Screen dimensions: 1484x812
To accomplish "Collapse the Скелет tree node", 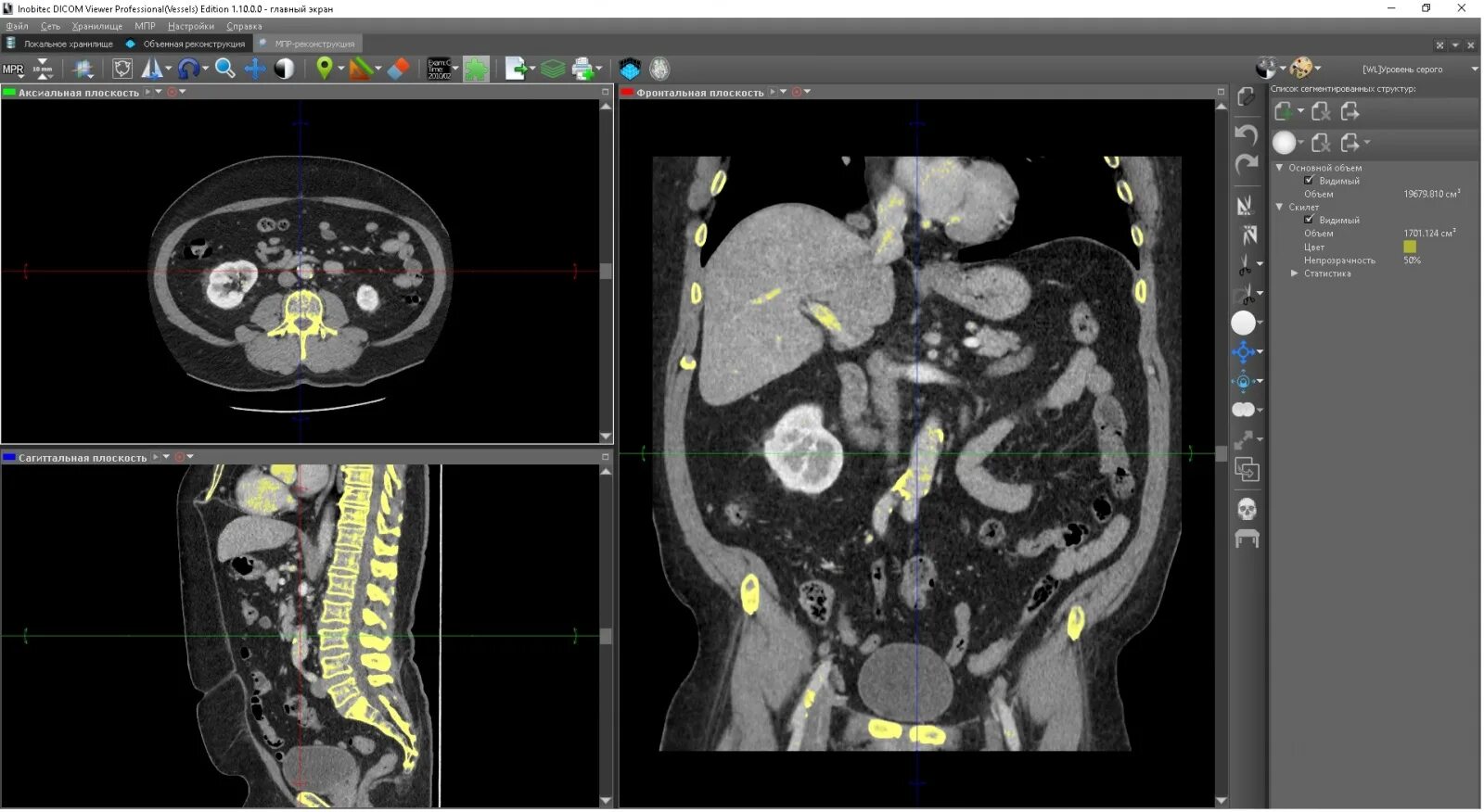I will [1280, 207].
